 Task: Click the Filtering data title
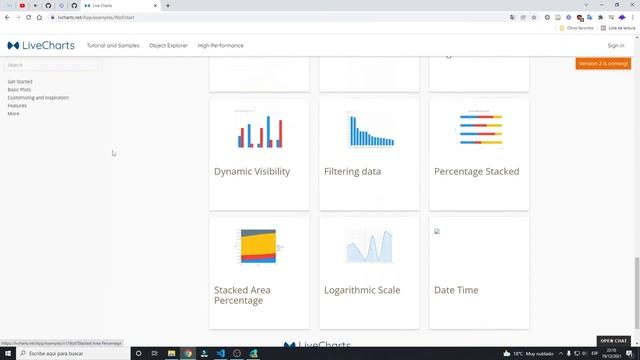tap(352, 171)
